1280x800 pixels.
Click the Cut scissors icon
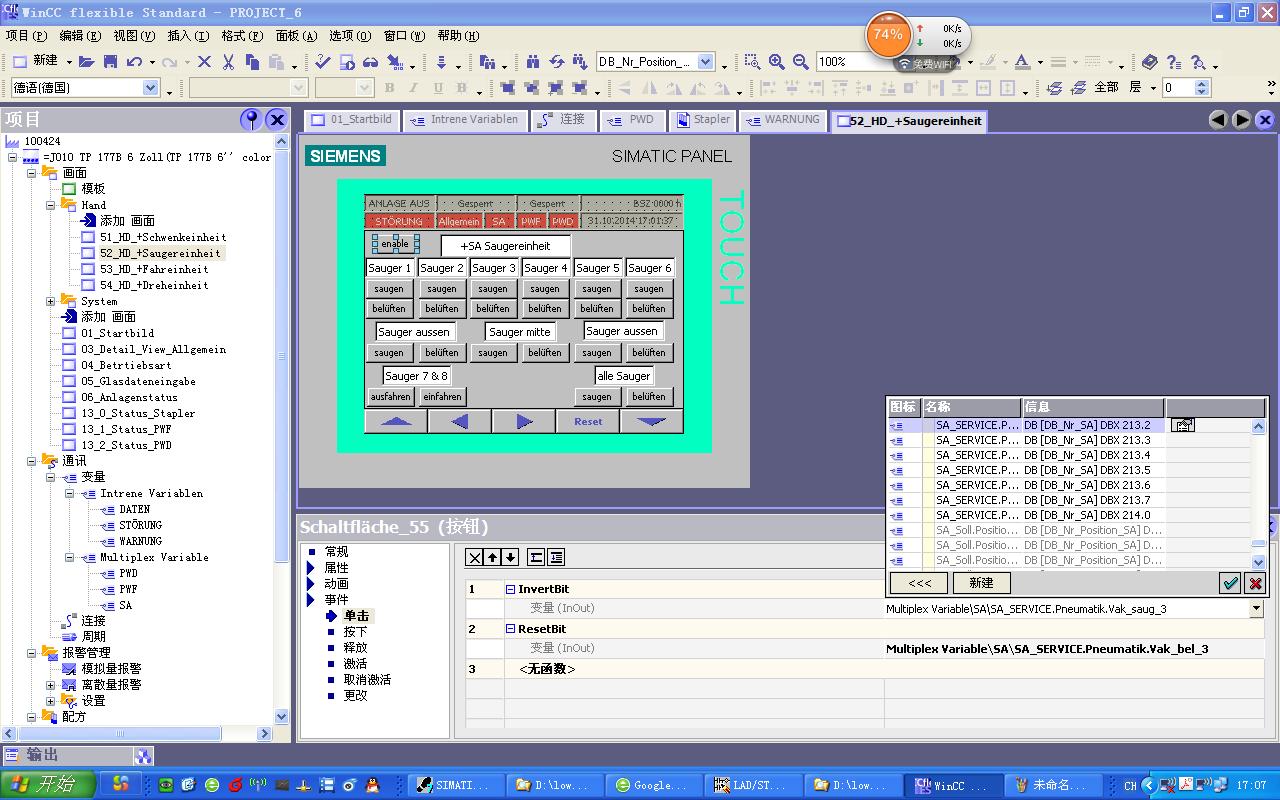228,62
